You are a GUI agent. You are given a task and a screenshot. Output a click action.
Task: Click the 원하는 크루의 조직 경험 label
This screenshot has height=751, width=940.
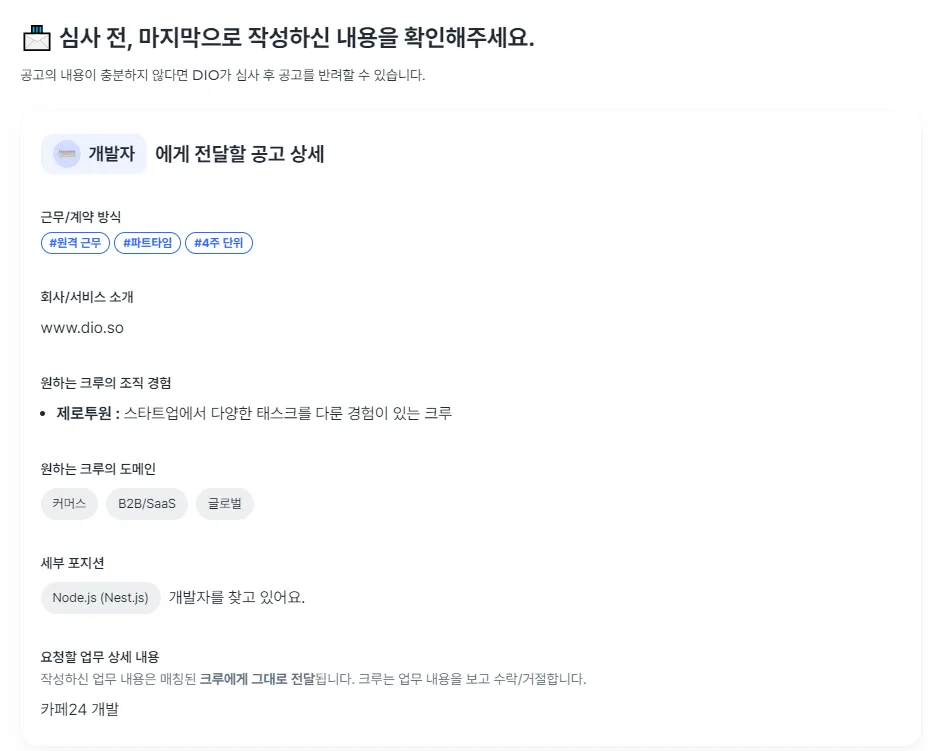[106, 383]
